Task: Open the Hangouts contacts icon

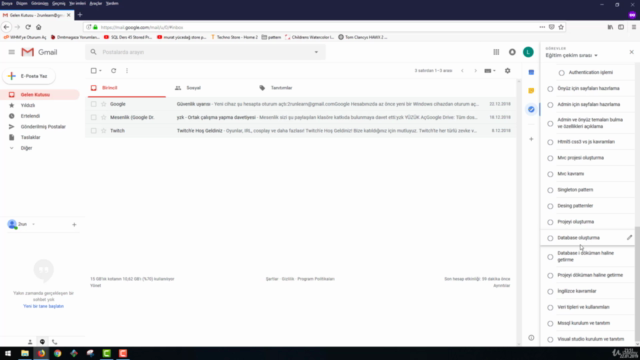Action: click(x=30, y=342)
